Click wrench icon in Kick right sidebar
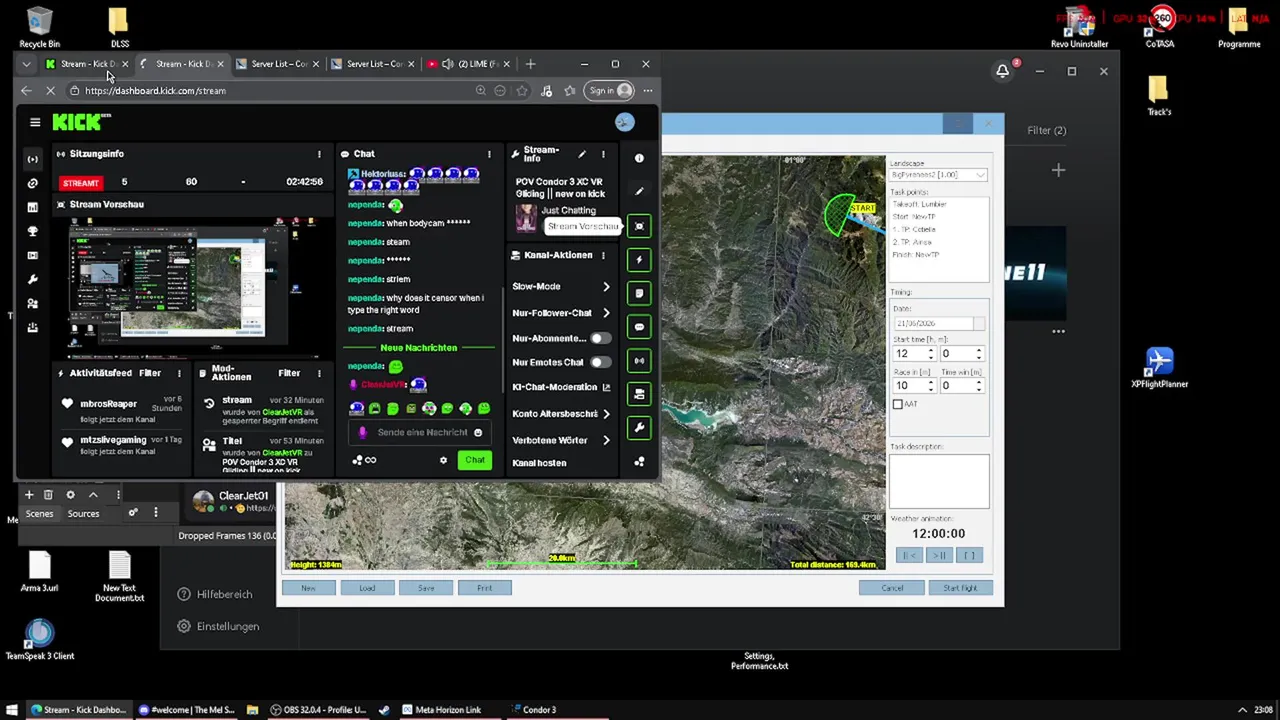Screen dimensions: 1280x720 point(639,428)
